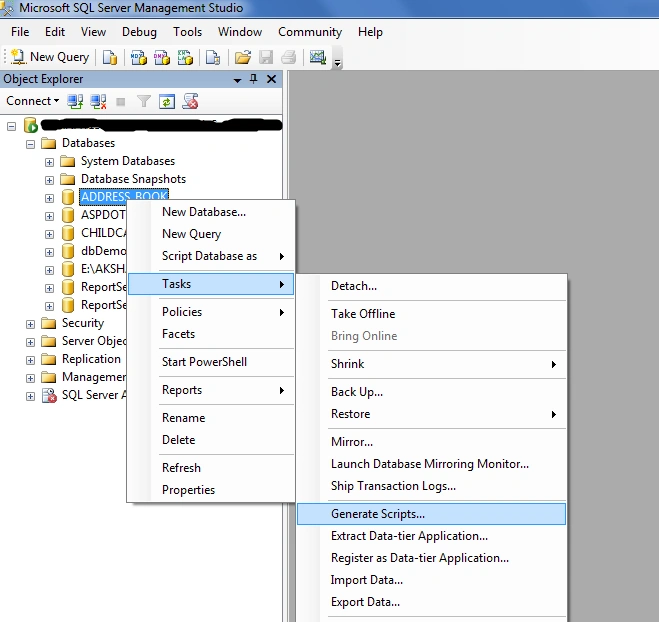Click the Open File folder icon
Viewport: 659px width, 622px height.
(x=243, y=57)
